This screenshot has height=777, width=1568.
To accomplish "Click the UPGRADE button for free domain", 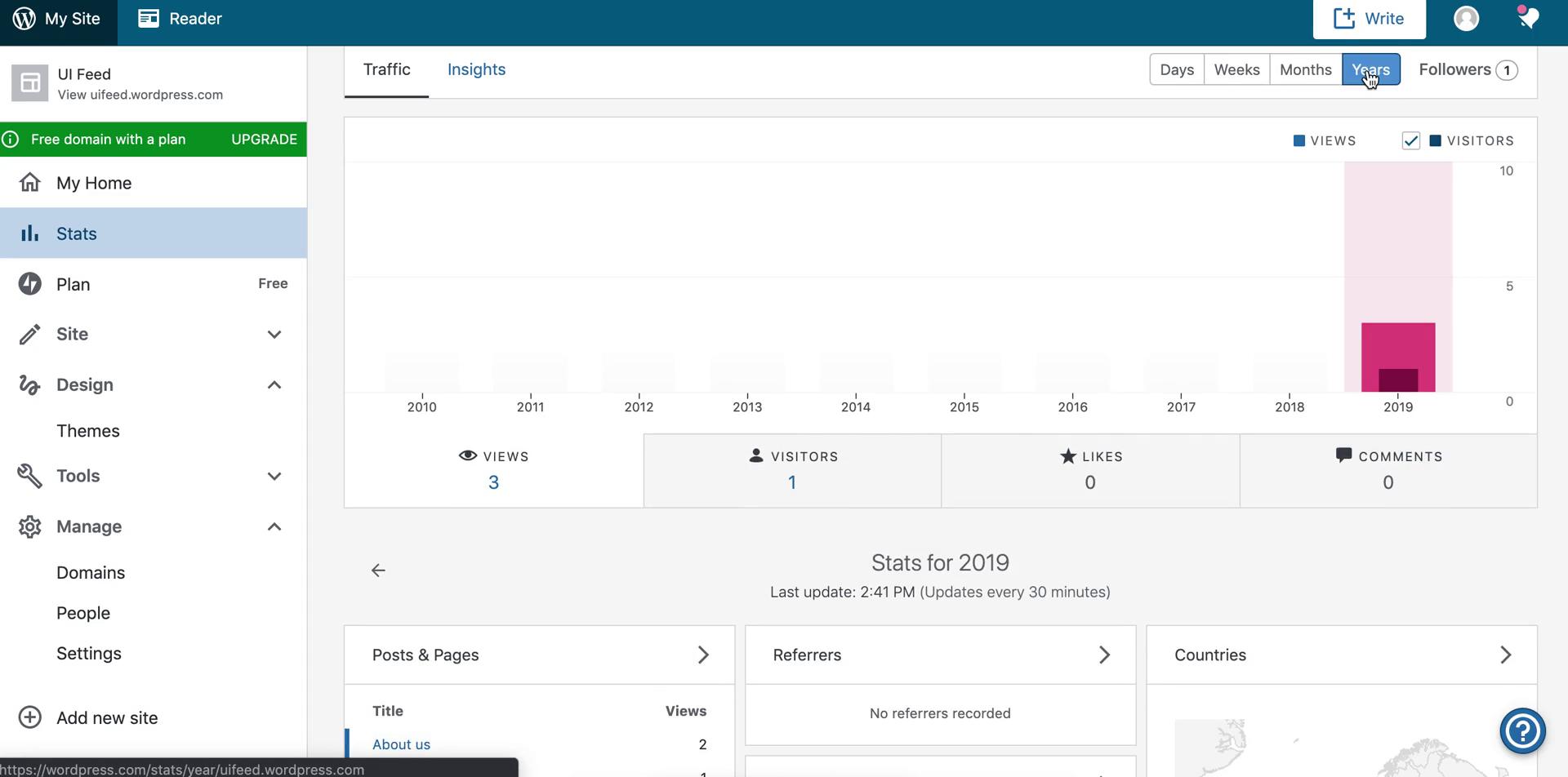I will pyautogui.click(x=263, y=139).
